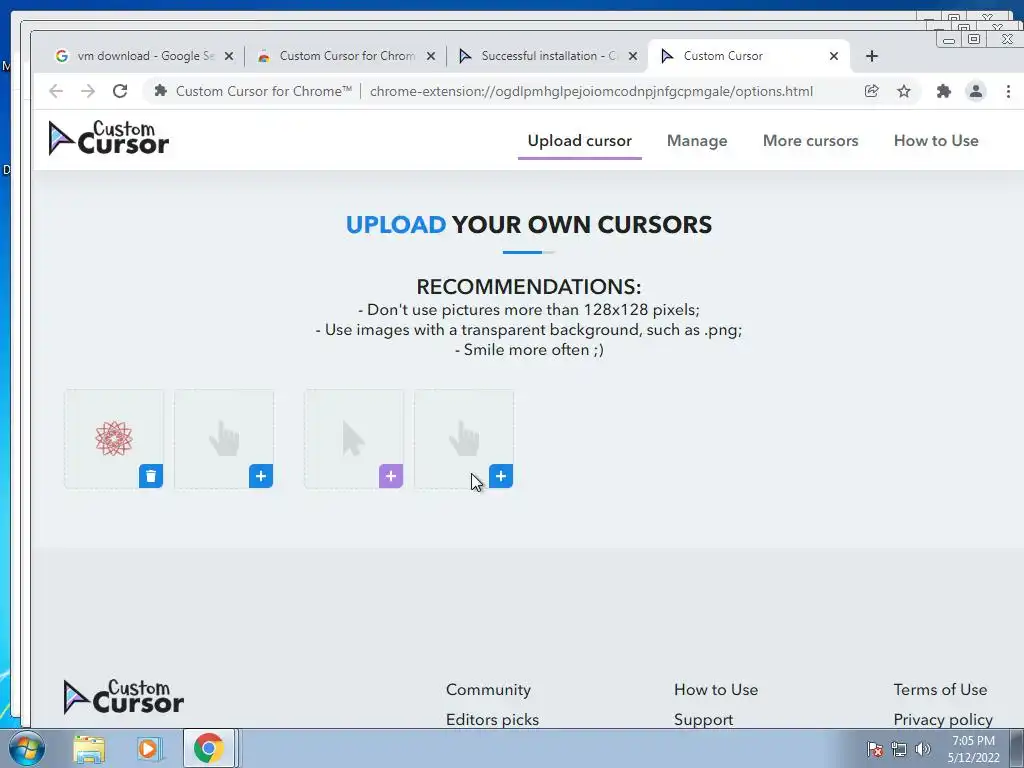Close the vm download Google tab

[229, 56]
